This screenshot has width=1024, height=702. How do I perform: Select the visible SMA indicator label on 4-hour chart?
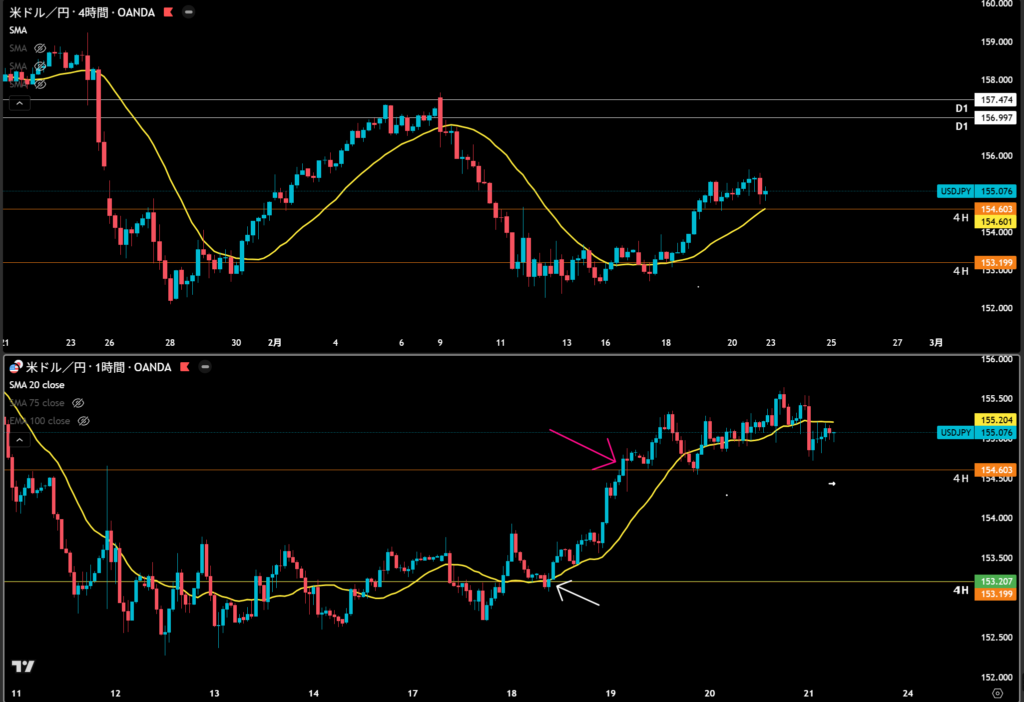tap(18, 30)
